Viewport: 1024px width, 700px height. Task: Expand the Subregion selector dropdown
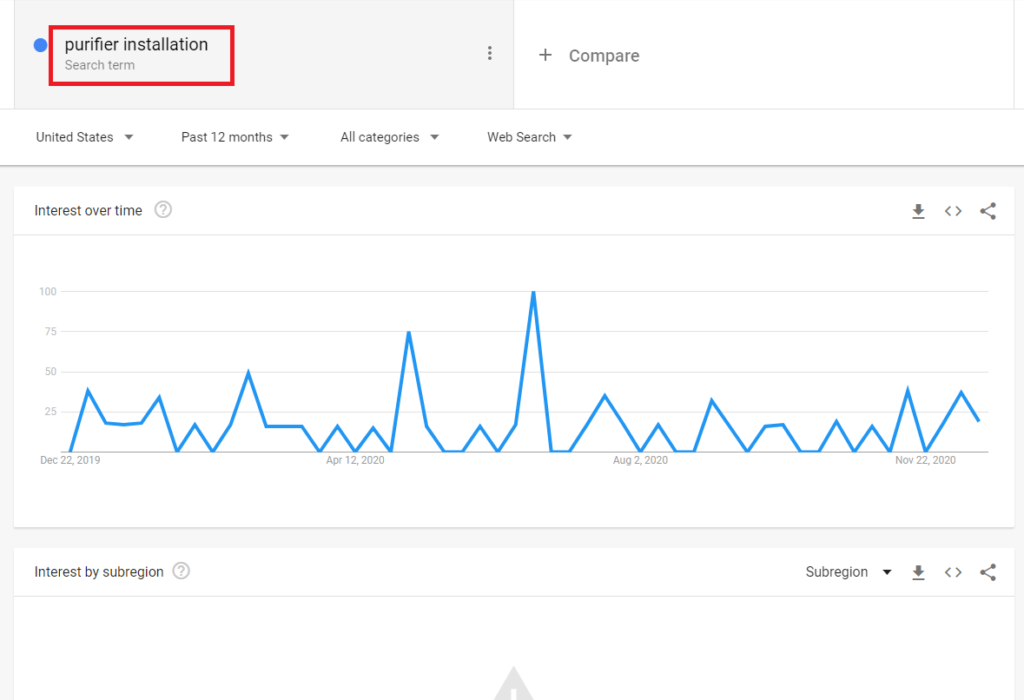coord(848,572)
